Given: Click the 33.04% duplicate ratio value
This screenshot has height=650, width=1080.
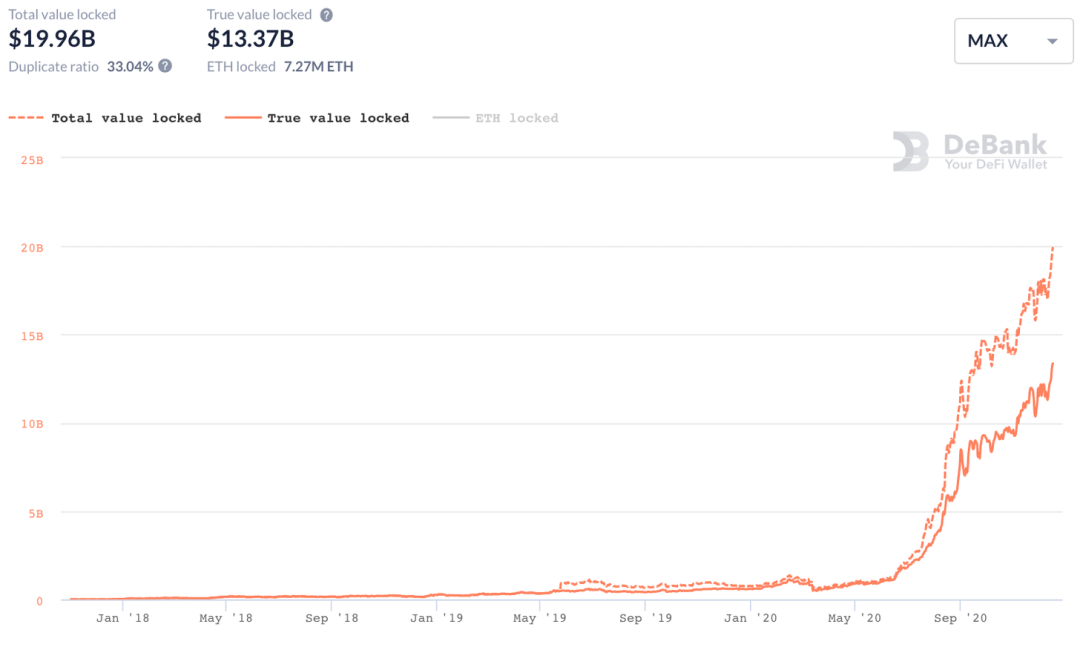Looking at the screenshot, I should point(130,67).
